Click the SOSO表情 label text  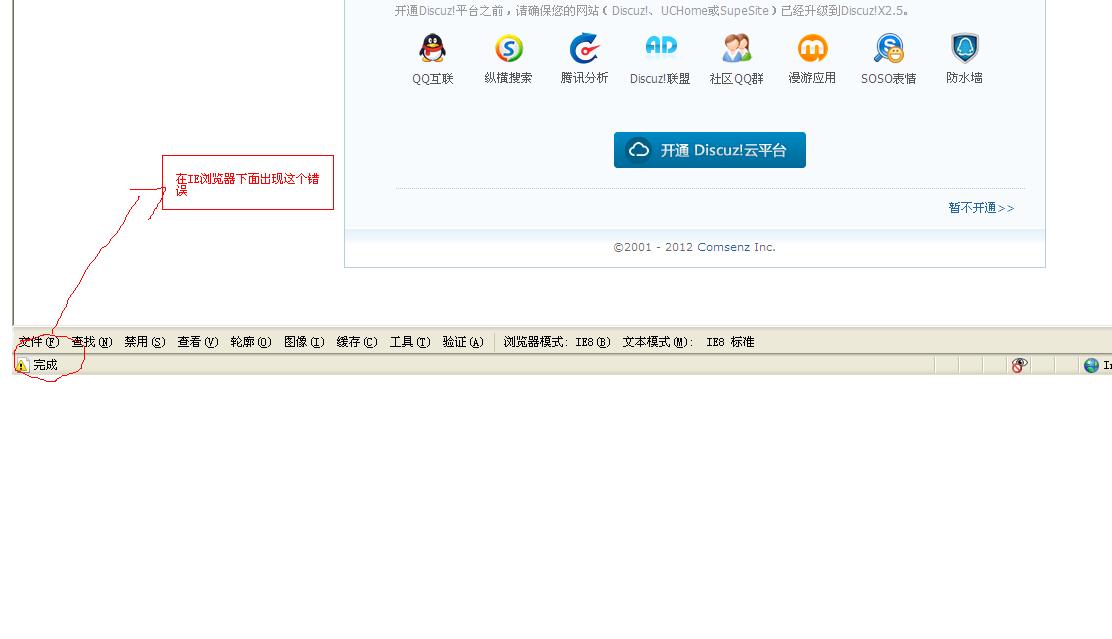(x=889, y=79)
